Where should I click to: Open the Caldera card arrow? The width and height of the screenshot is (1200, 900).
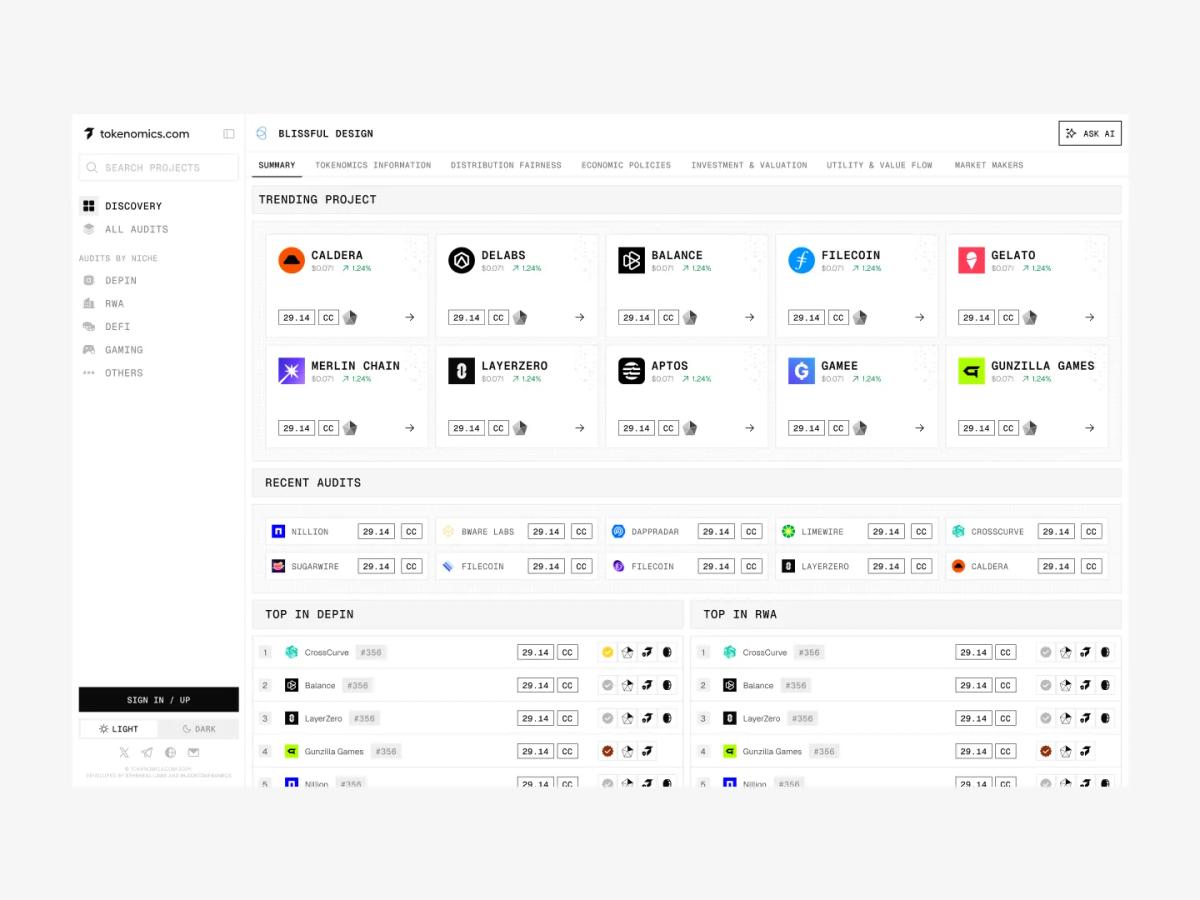pyautogui.click(x=410, y=318)
